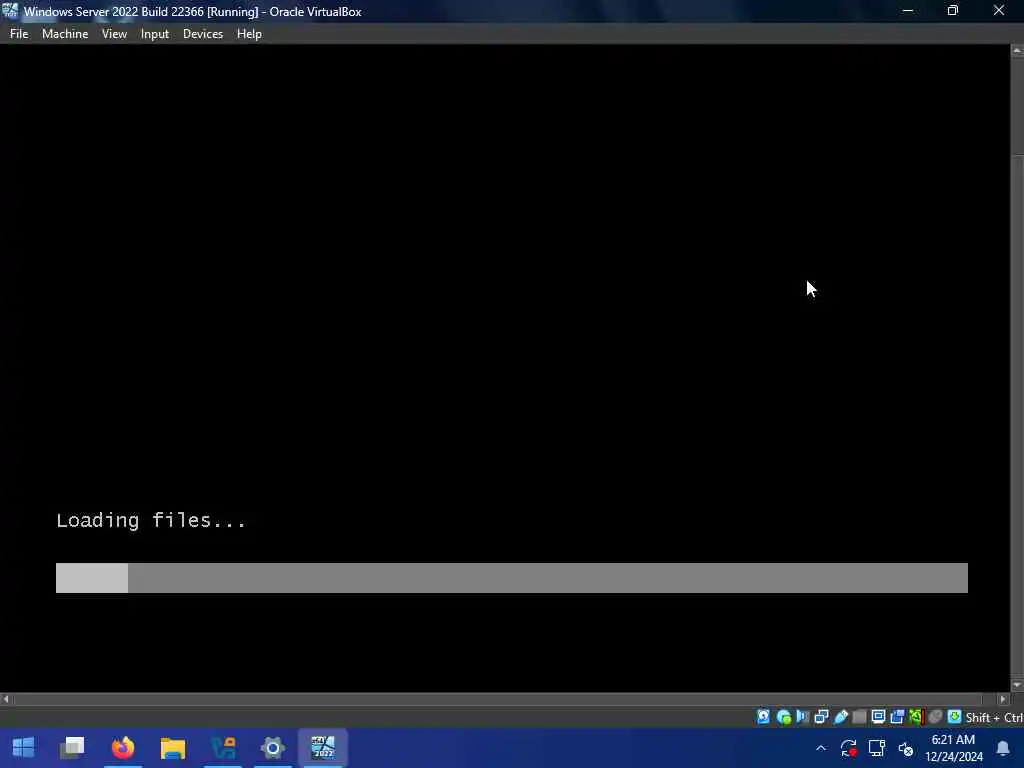This screenshot has height=768, width=1024.
Task: Click the vertical scrollbar down arrow
Action: click(x=1017, y=685)
